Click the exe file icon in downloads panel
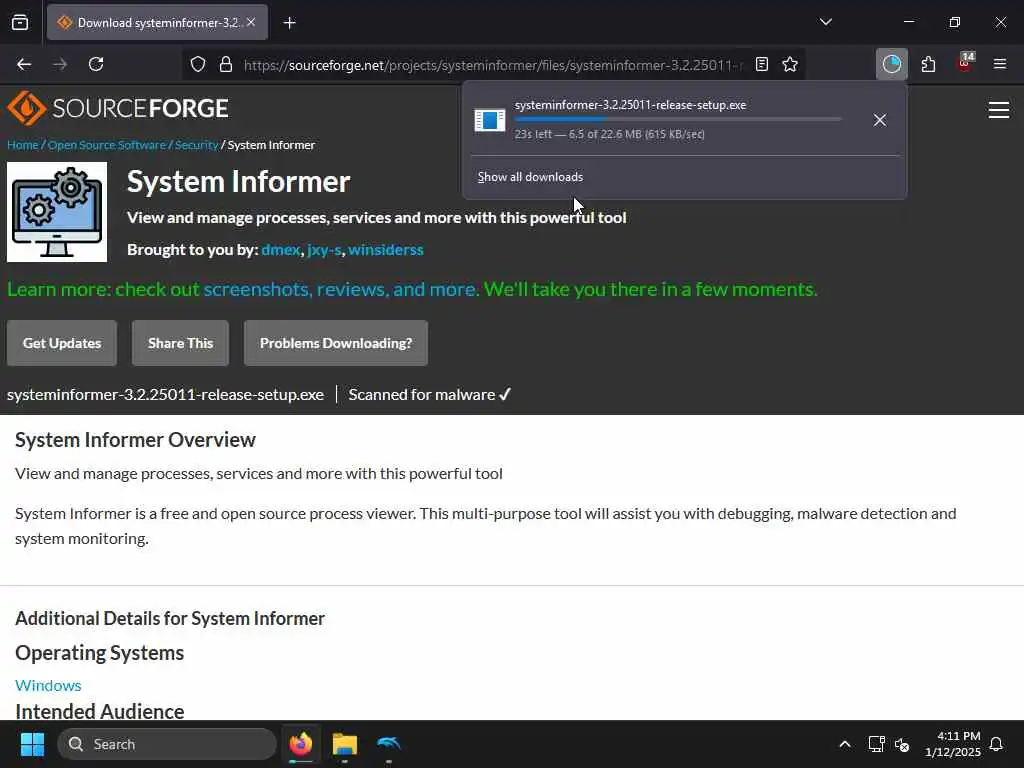Viewport: 1024px width, 768px height. point(490,120)
